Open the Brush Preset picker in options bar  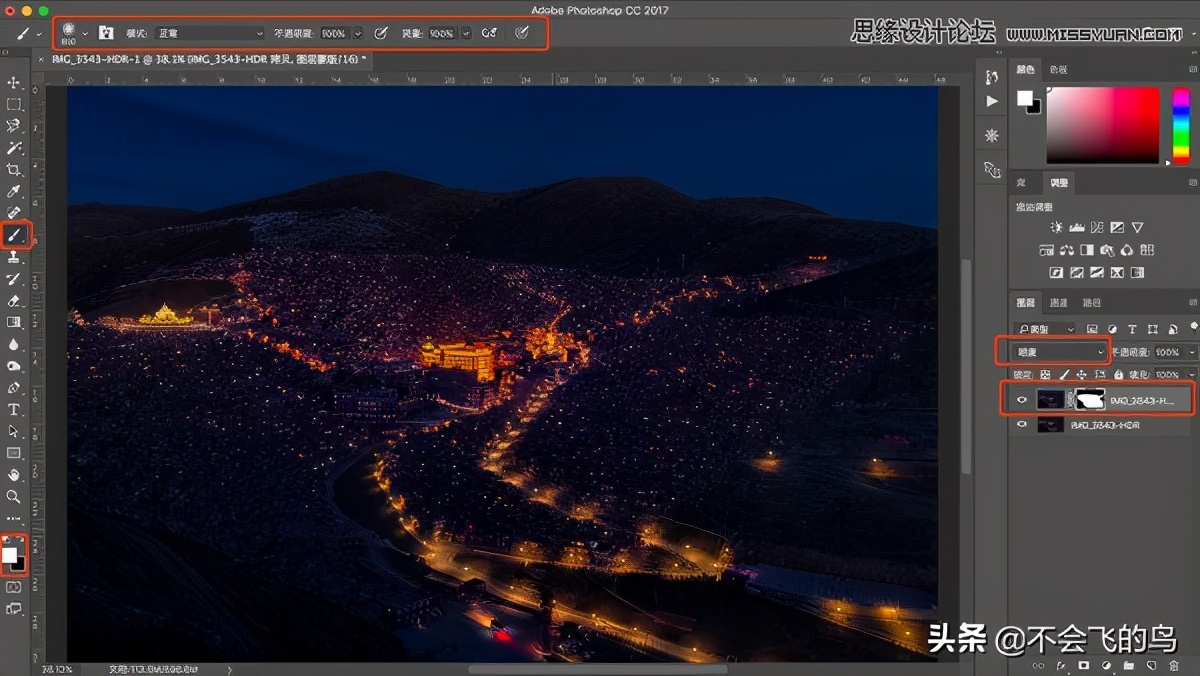(x=68, y=32)
